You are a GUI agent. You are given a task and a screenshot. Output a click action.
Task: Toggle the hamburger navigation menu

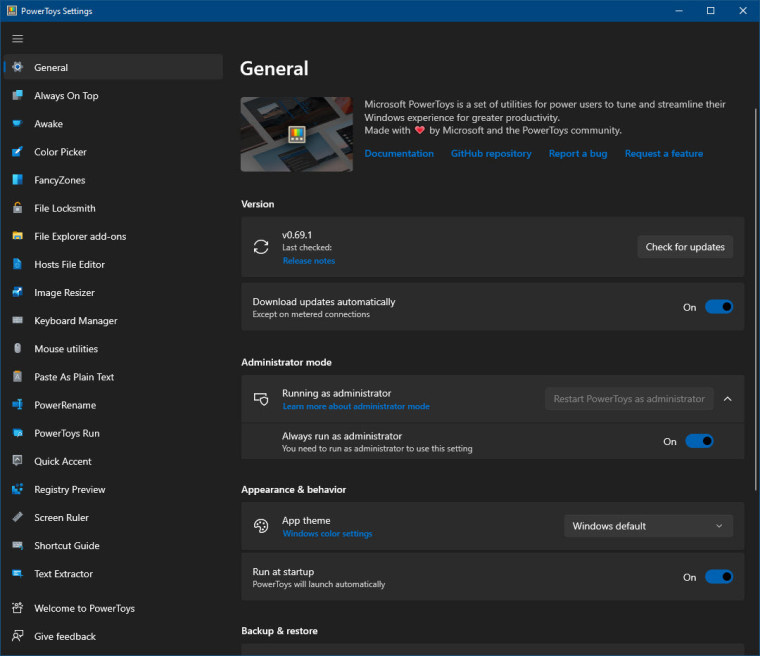tap(17, 39)
